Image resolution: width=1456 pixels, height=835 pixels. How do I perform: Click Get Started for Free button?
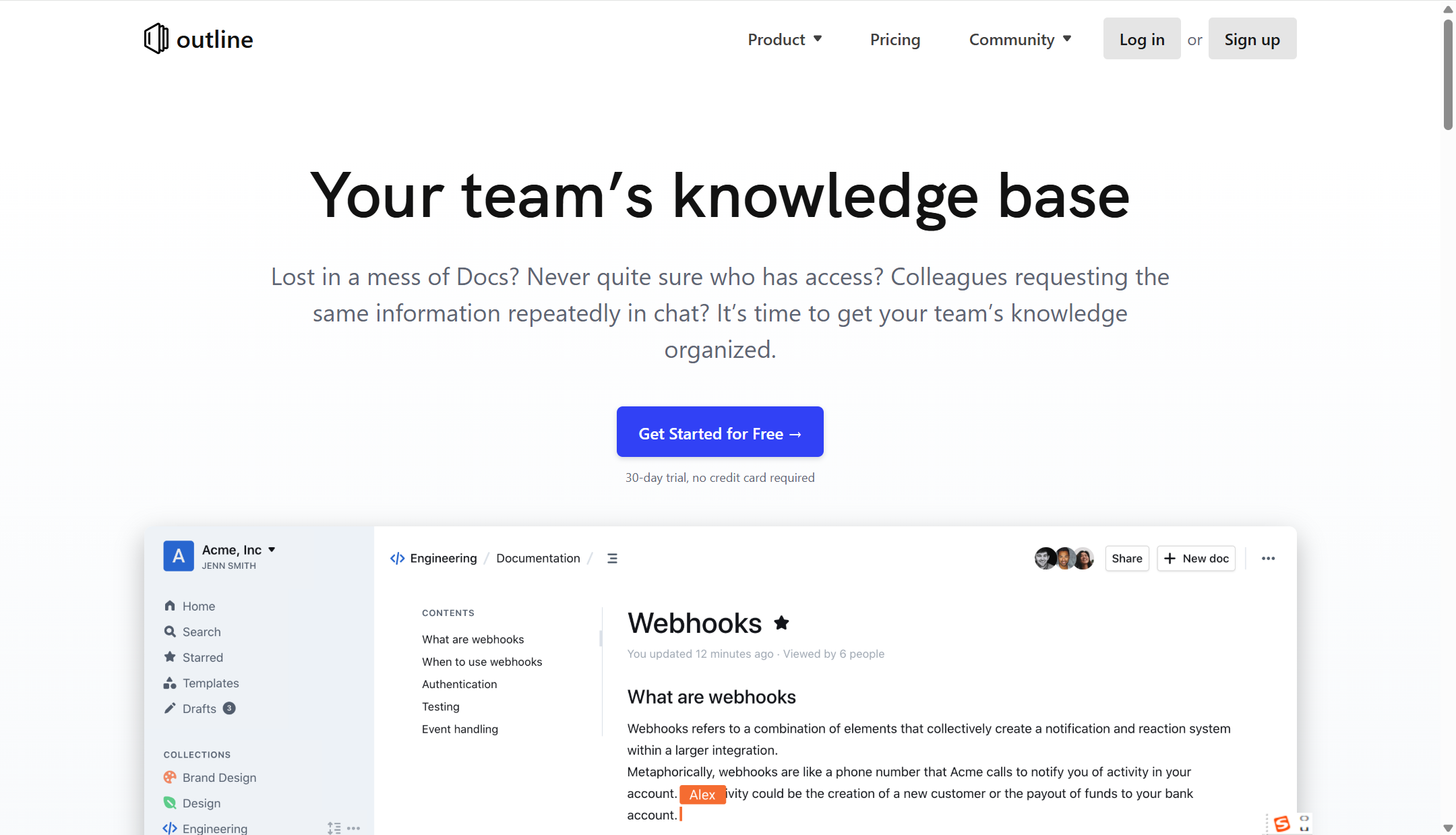pos(720,432)
